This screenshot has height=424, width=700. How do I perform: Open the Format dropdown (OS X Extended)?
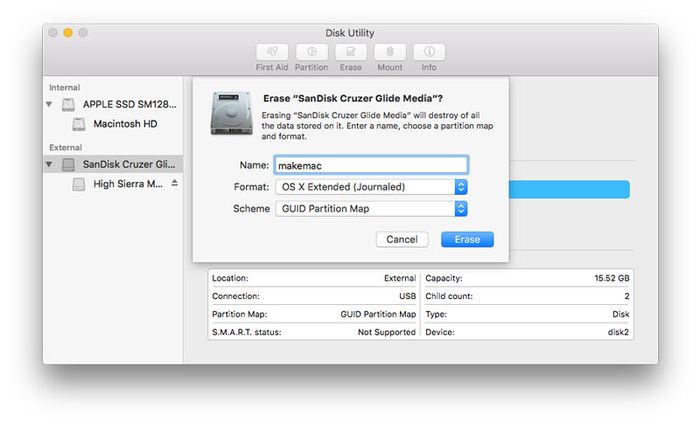pos(371,187)
